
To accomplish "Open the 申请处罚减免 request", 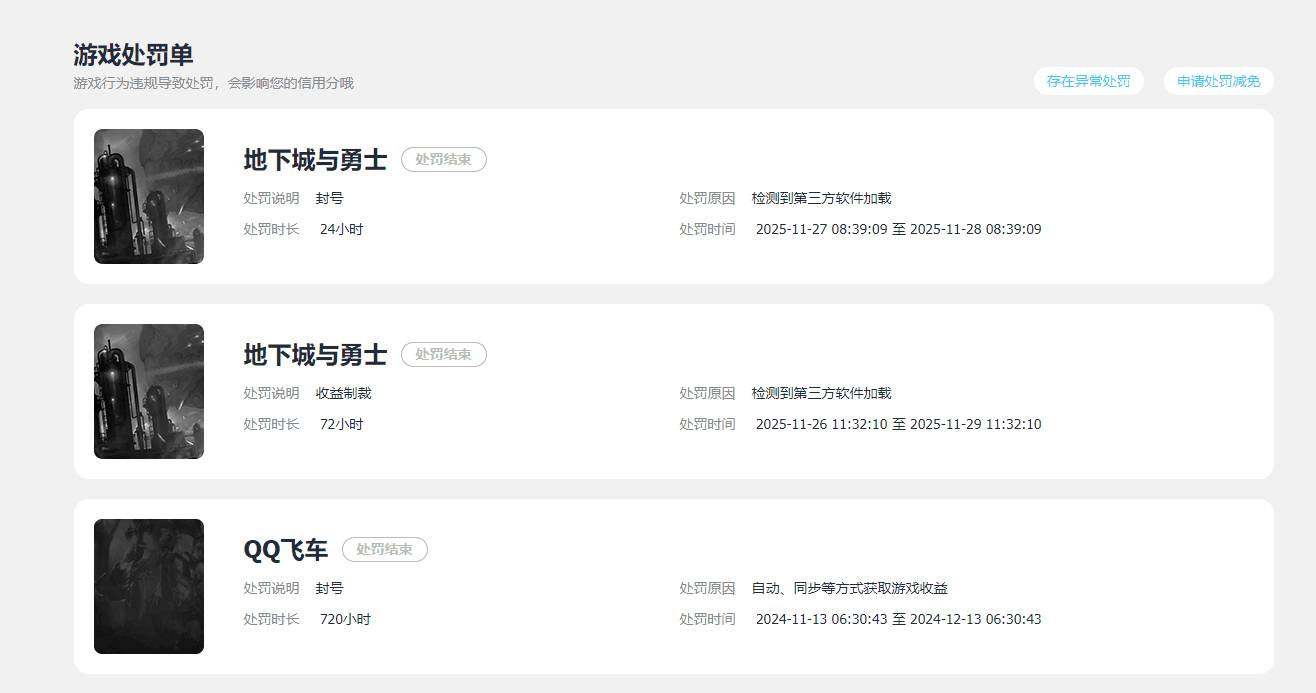I will 1218,81.
